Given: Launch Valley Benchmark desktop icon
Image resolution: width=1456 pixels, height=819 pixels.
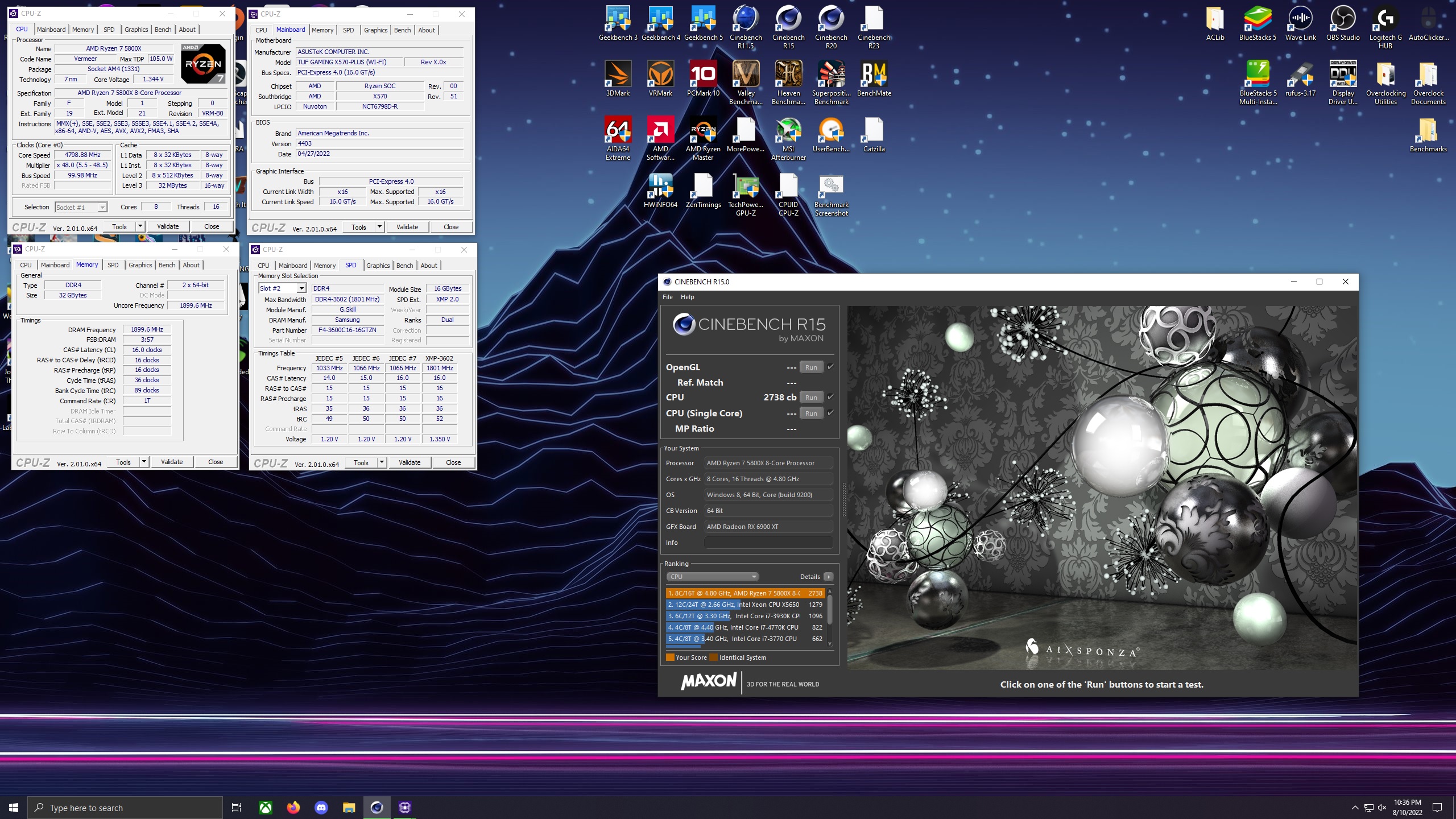Looking at the screenshot, I should (x=746, y=82).
